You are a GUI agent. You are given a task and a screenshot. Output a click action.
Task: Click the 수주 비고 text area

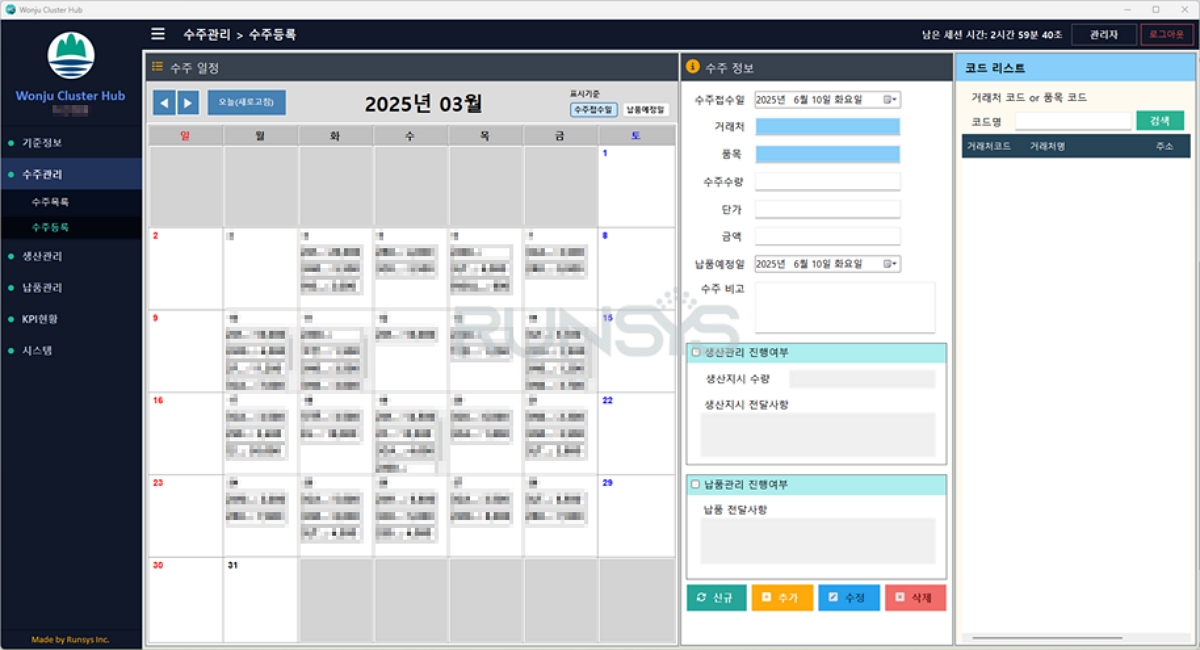point(844,307)
